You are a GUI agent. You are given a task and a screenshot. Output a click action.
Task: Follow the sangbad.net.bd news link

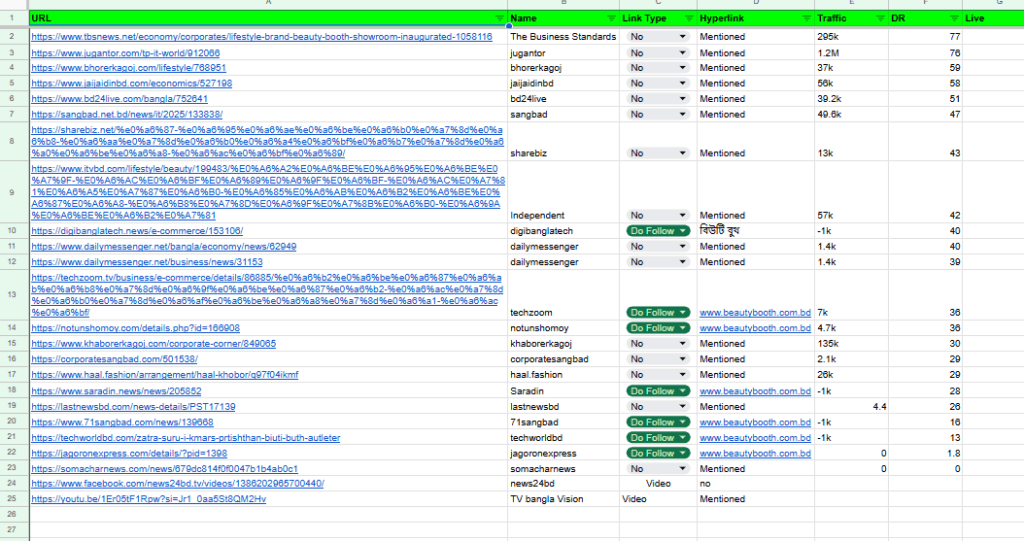coord(127,114)
